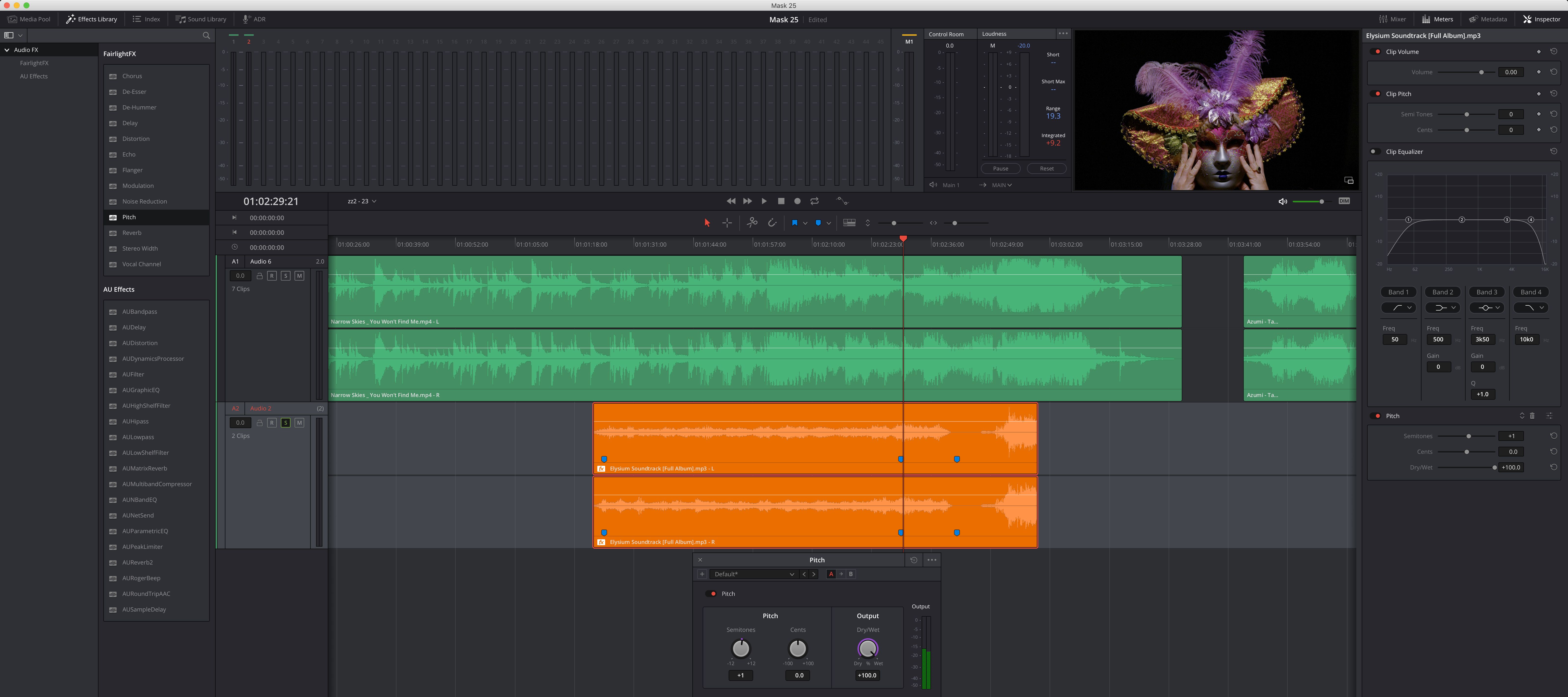Reset the loudness meter

1046,168
